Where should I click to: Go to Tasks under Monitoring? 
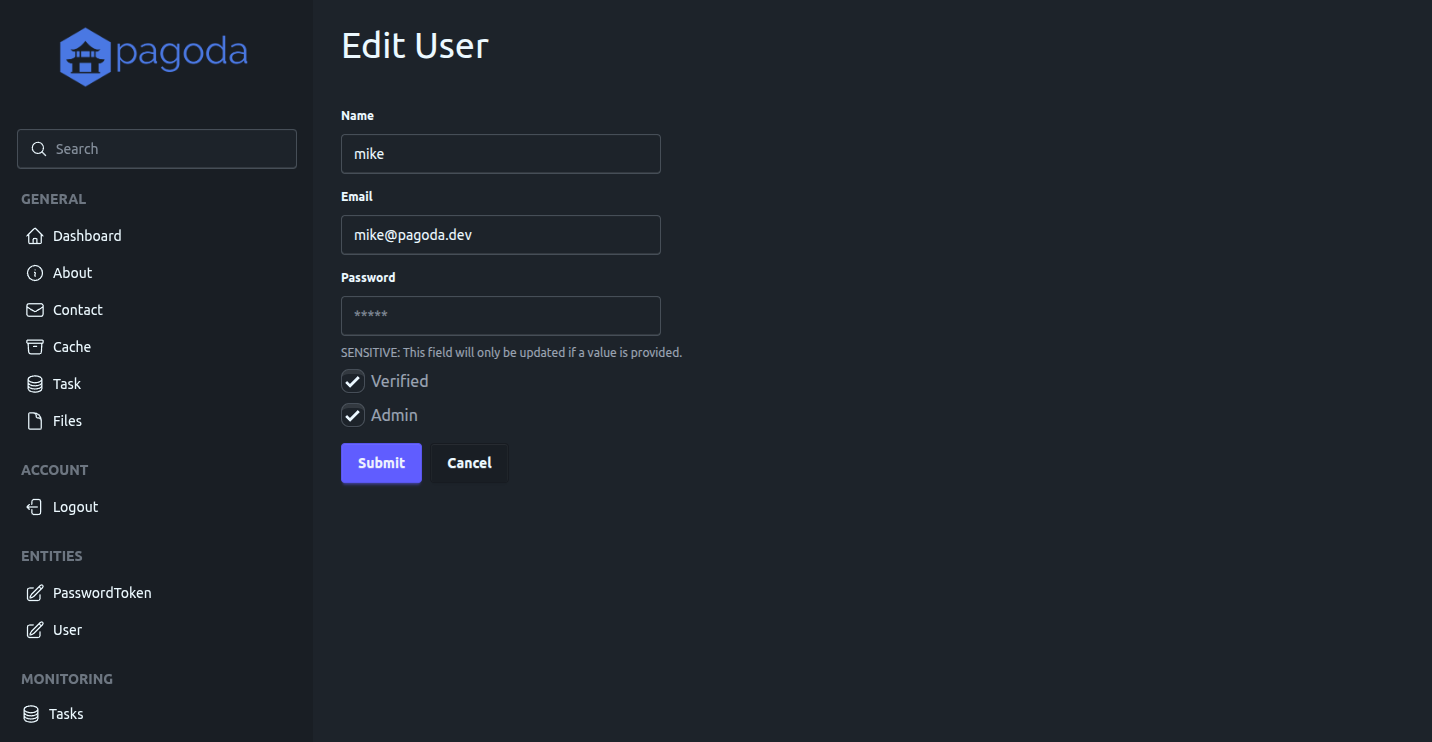click(66, 714)
